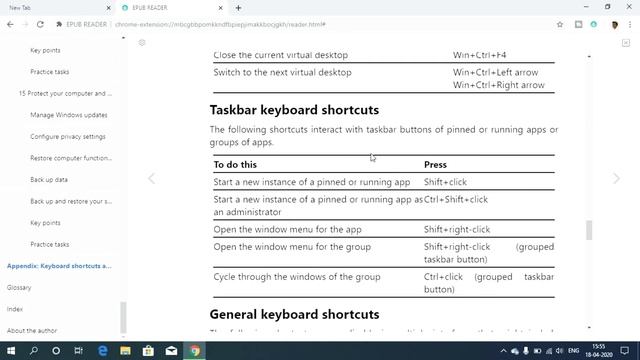Screen dimensions: 640x360
Task: Open Task View on the taskbar
Action: (x=78, y=351)
